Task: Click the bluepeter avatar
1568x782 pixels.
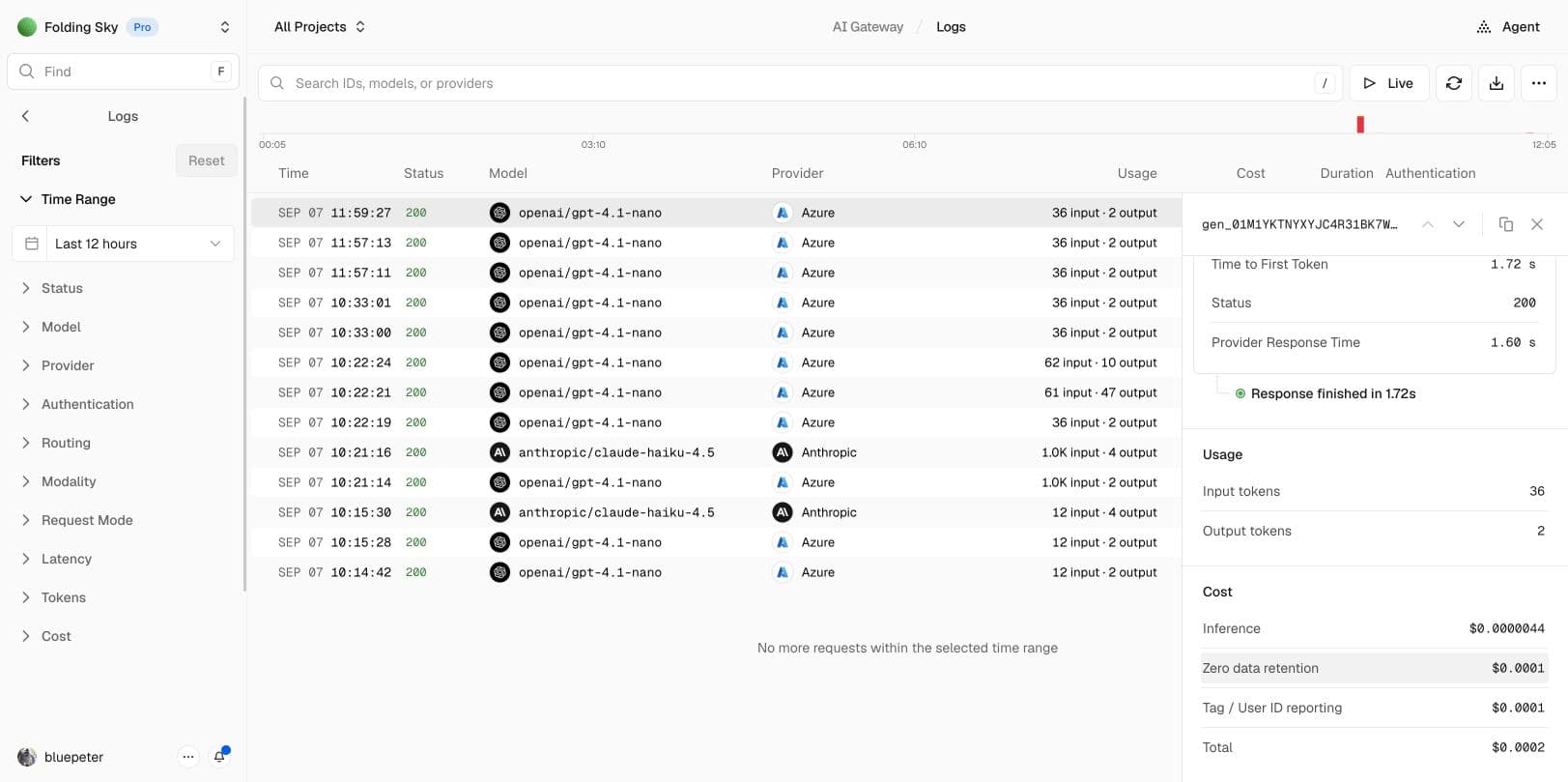Action: coord(27,757)
